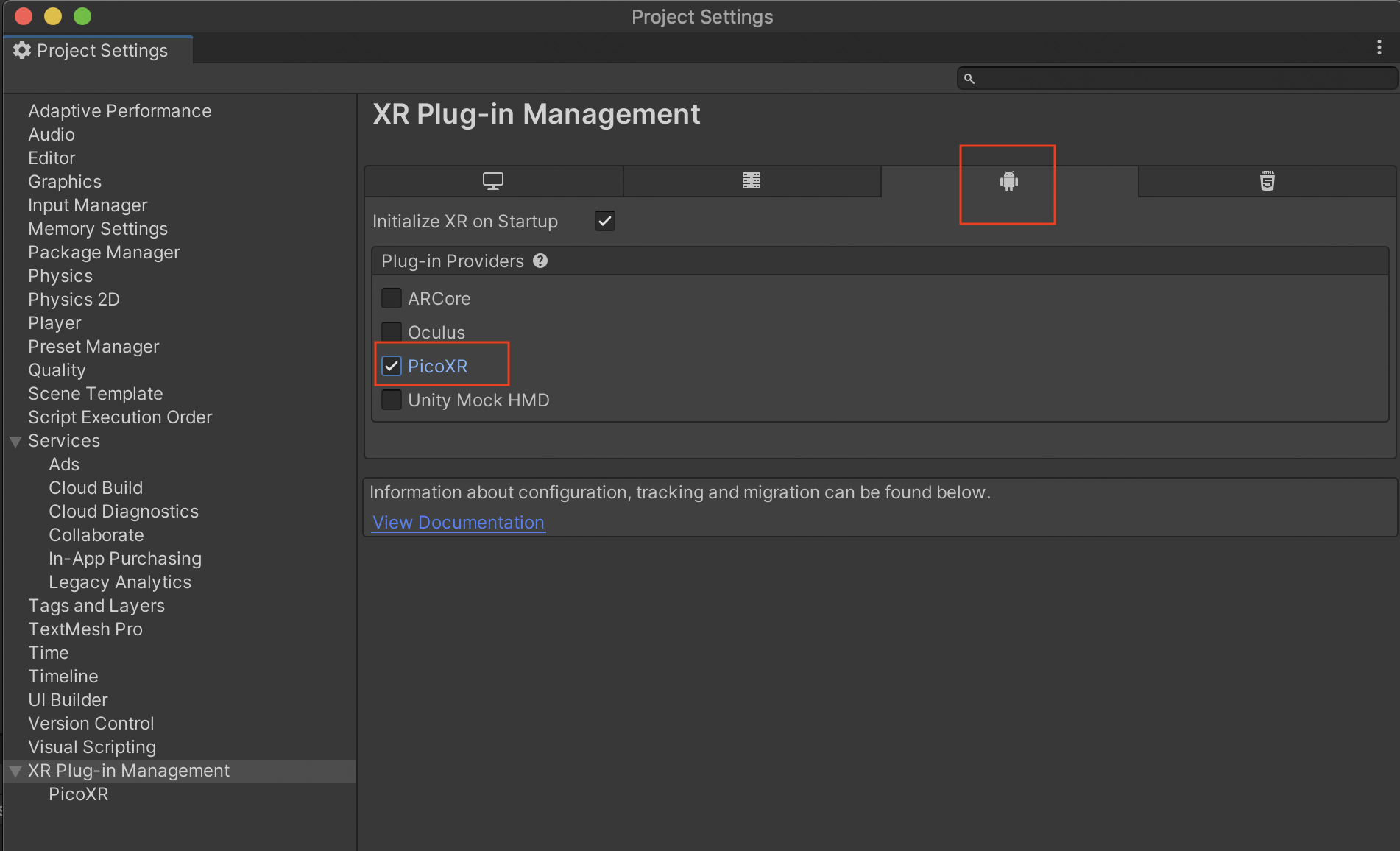Open TextMesh Pro settings
The height and width of the screenshot is (851, 1400).
[x=85, y=629]
